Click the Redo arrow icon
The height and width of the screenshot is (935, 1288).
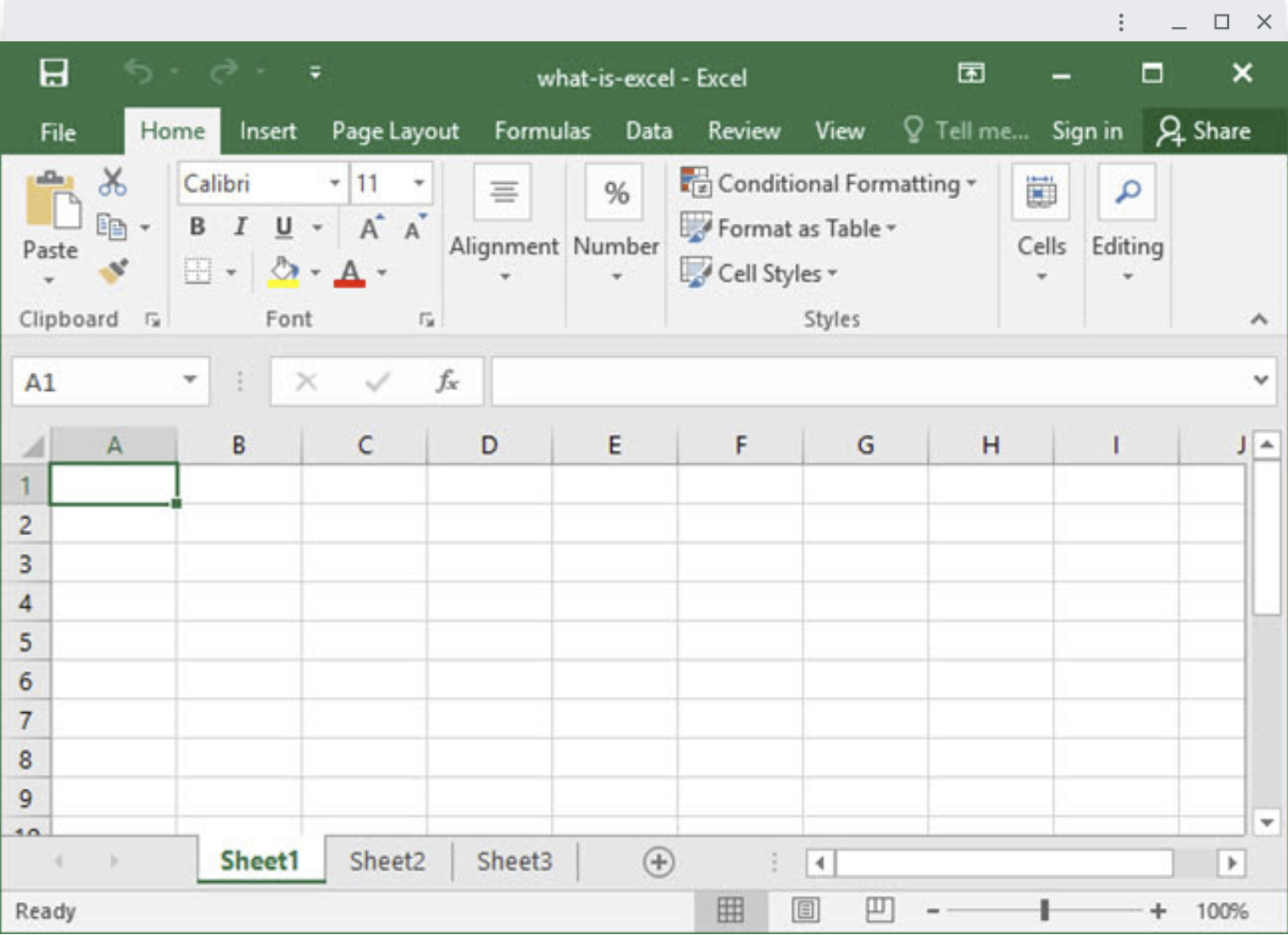point(224,73)
